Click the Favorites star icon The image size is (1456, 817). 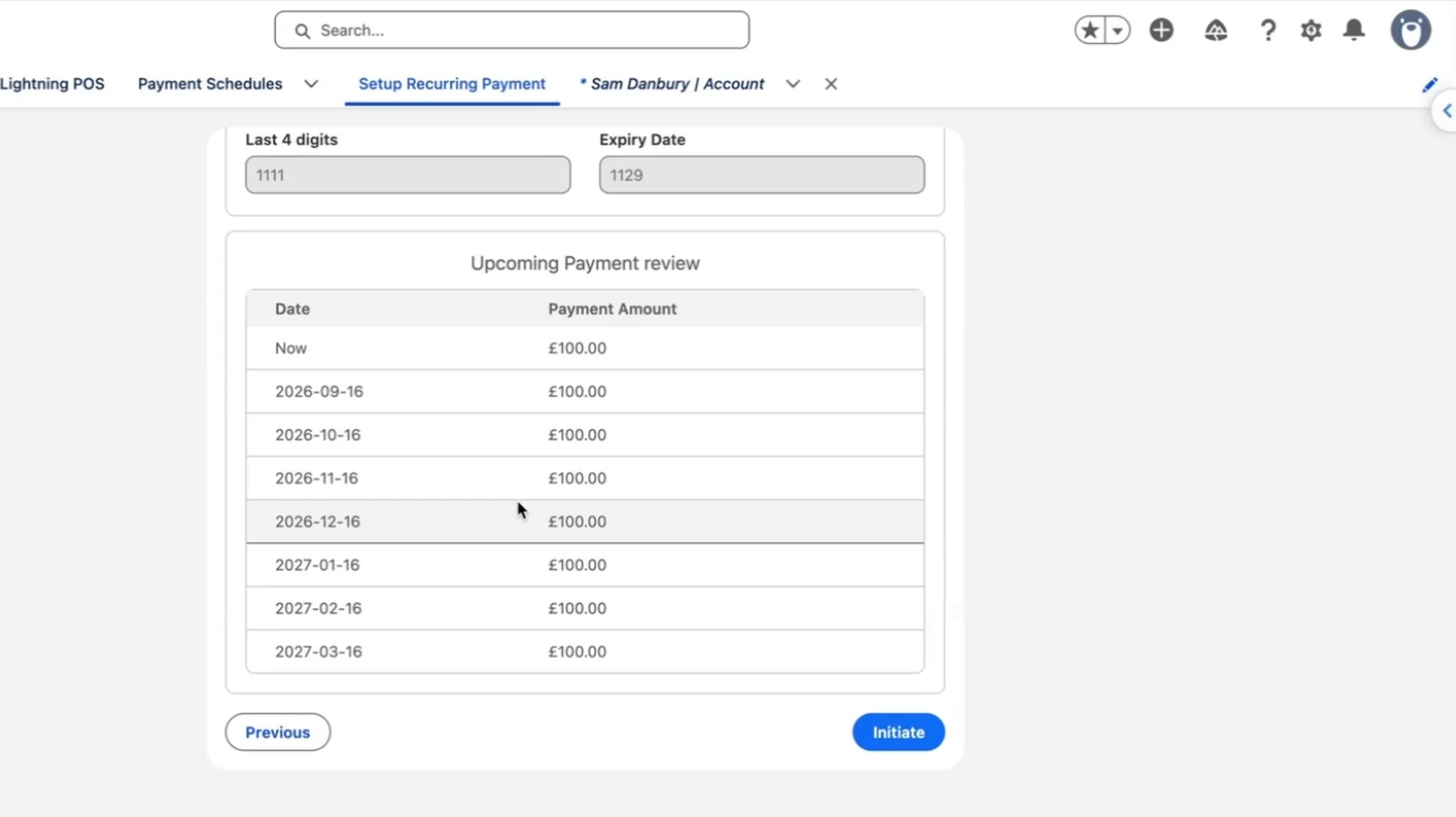click(x=1090, y=30)
